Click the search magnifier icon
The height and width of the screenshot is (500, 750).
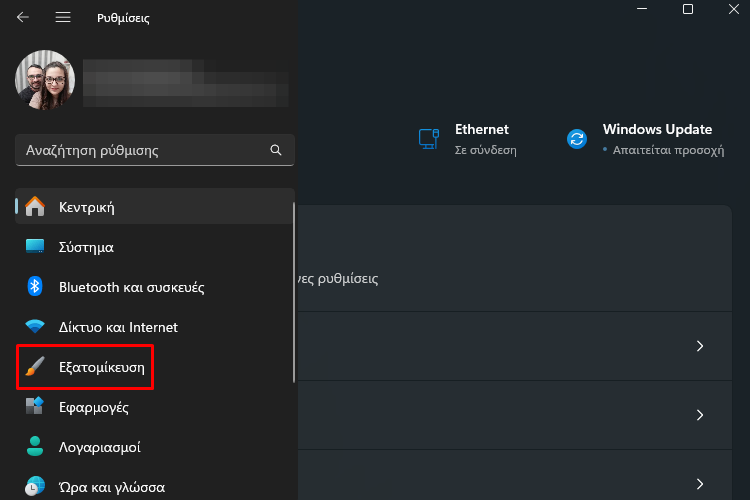click(x=276, y=150)
